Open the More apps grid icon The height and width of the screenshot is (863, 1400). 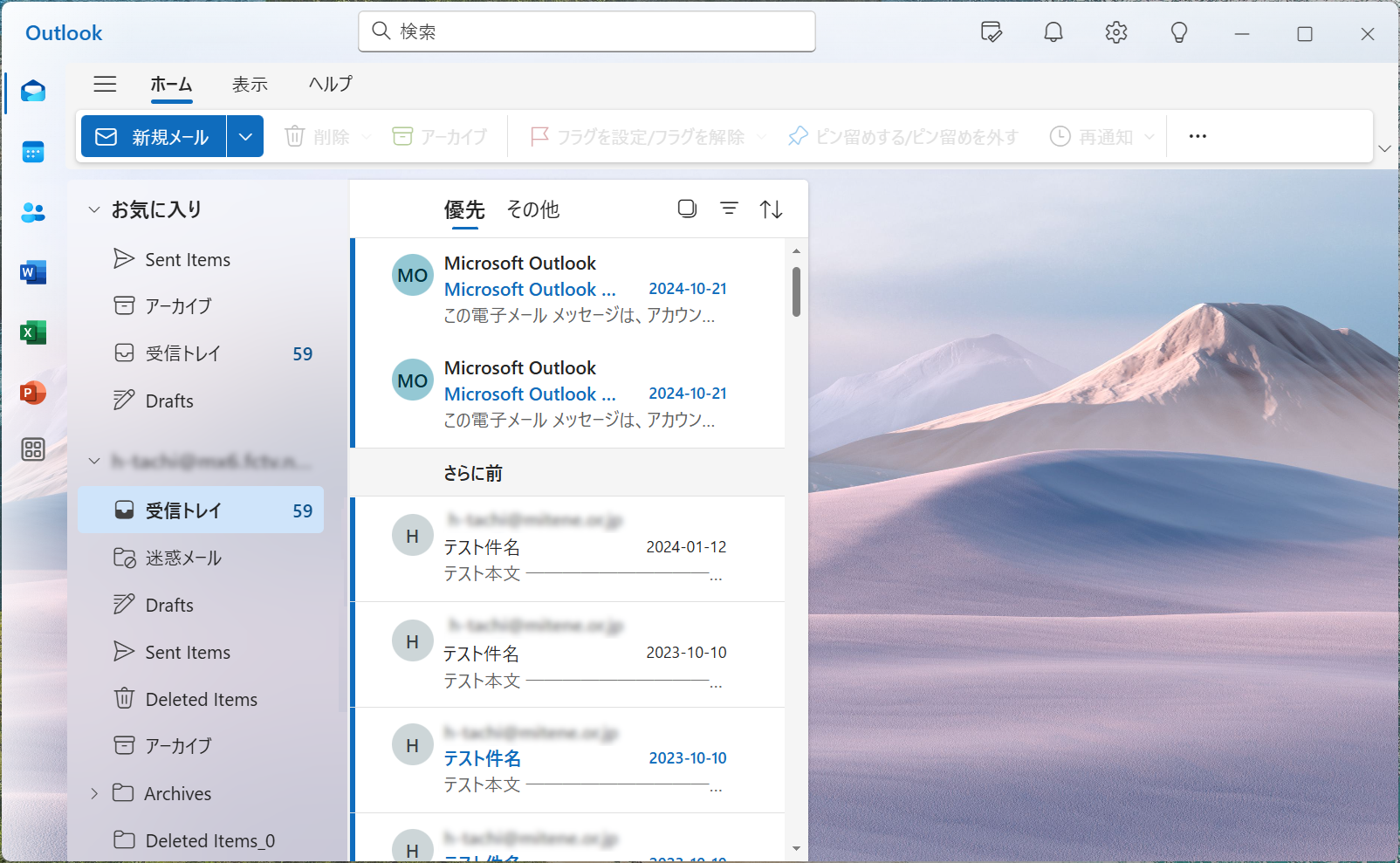click(x=33, y=449)
